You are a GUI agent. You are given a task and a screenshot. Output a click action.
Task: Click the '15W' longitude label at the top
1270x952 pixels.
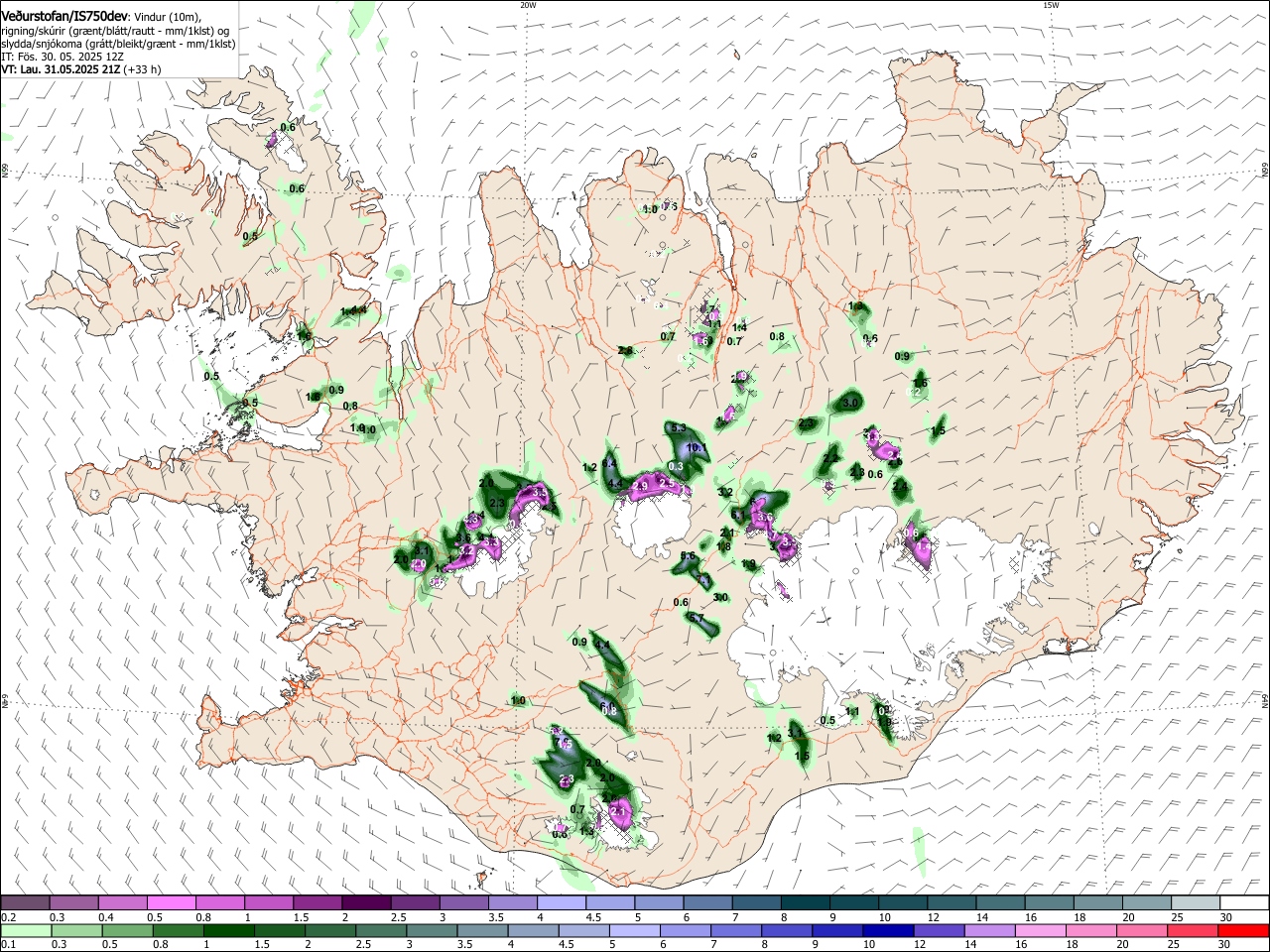click(1051, 5)
